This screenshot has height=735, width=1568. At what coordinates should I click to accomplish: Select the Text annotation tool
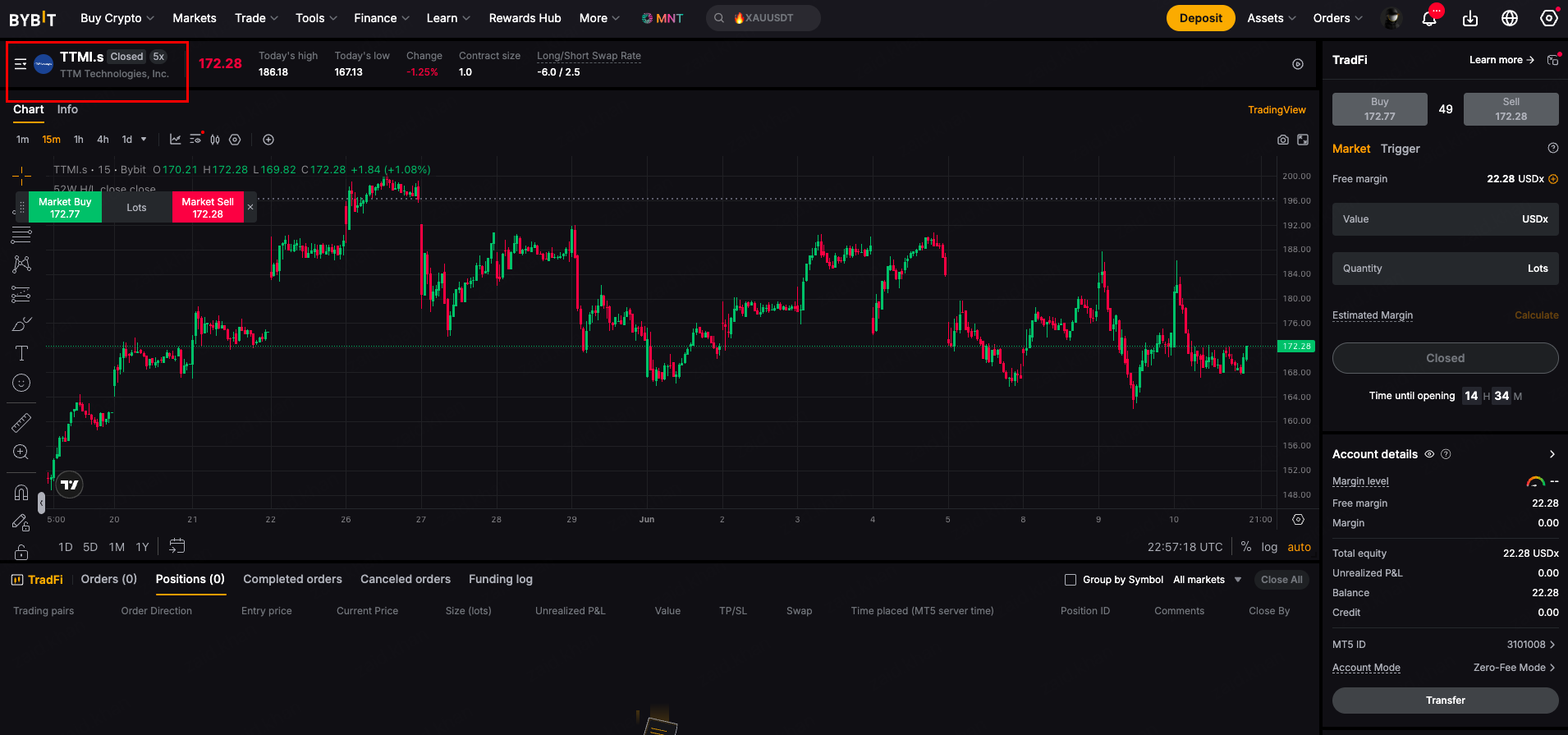pyautogui.click(x=21, y=353)
